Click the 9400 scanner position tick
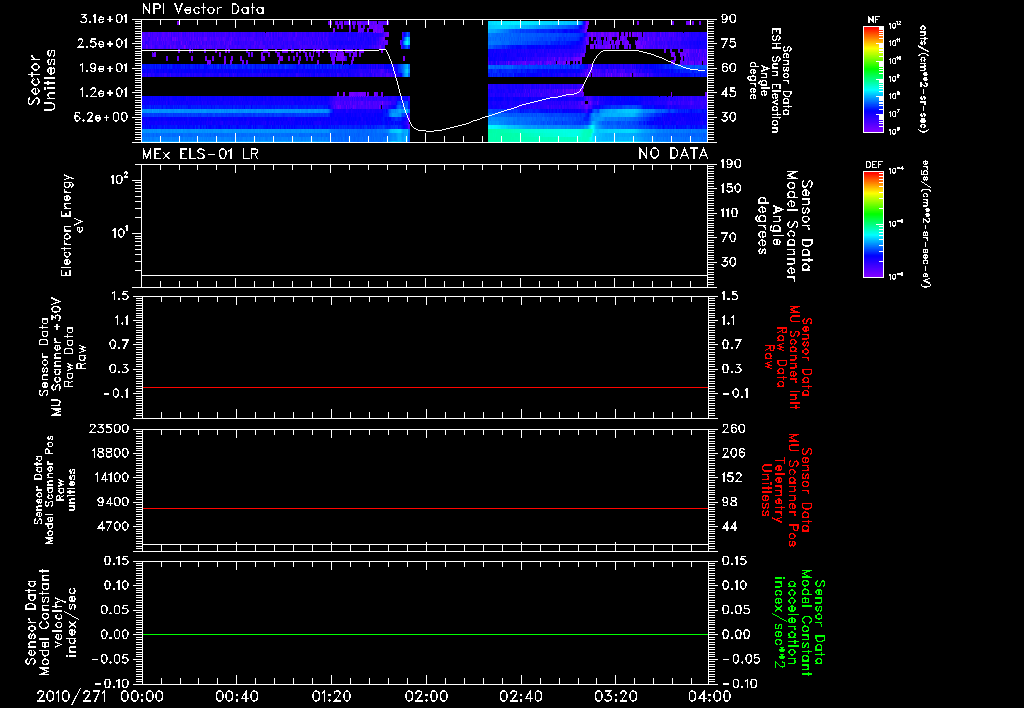 click(113, 502)
